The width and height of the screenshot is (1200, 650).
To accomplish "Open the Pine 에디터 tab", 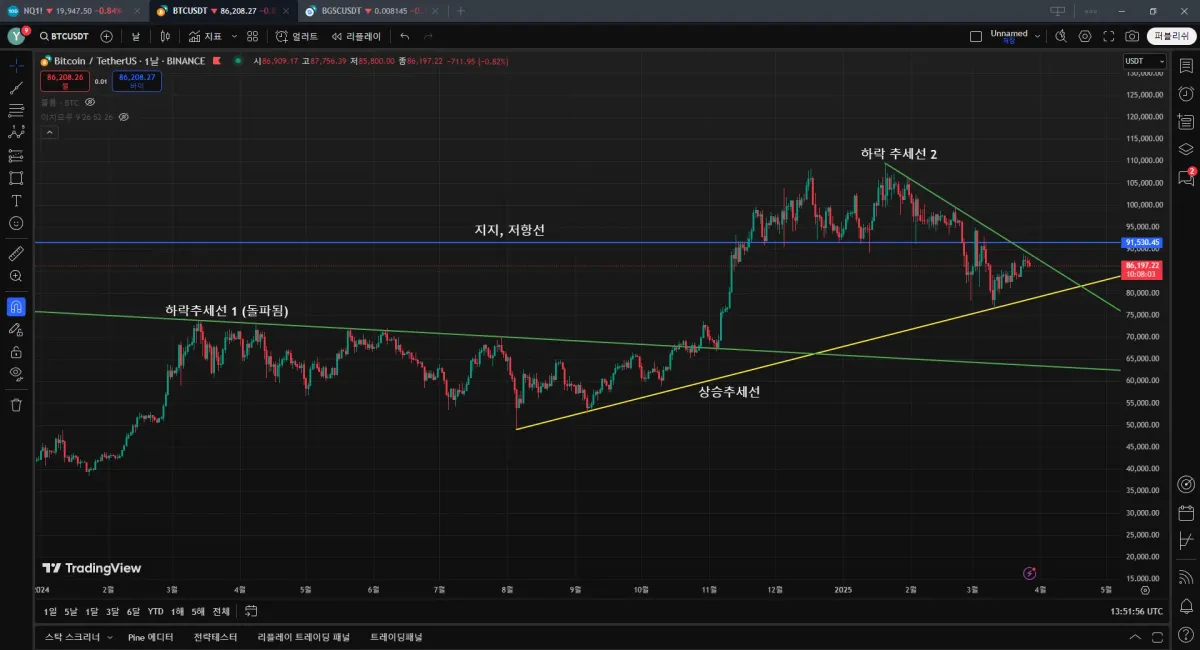I will (150, 637).
